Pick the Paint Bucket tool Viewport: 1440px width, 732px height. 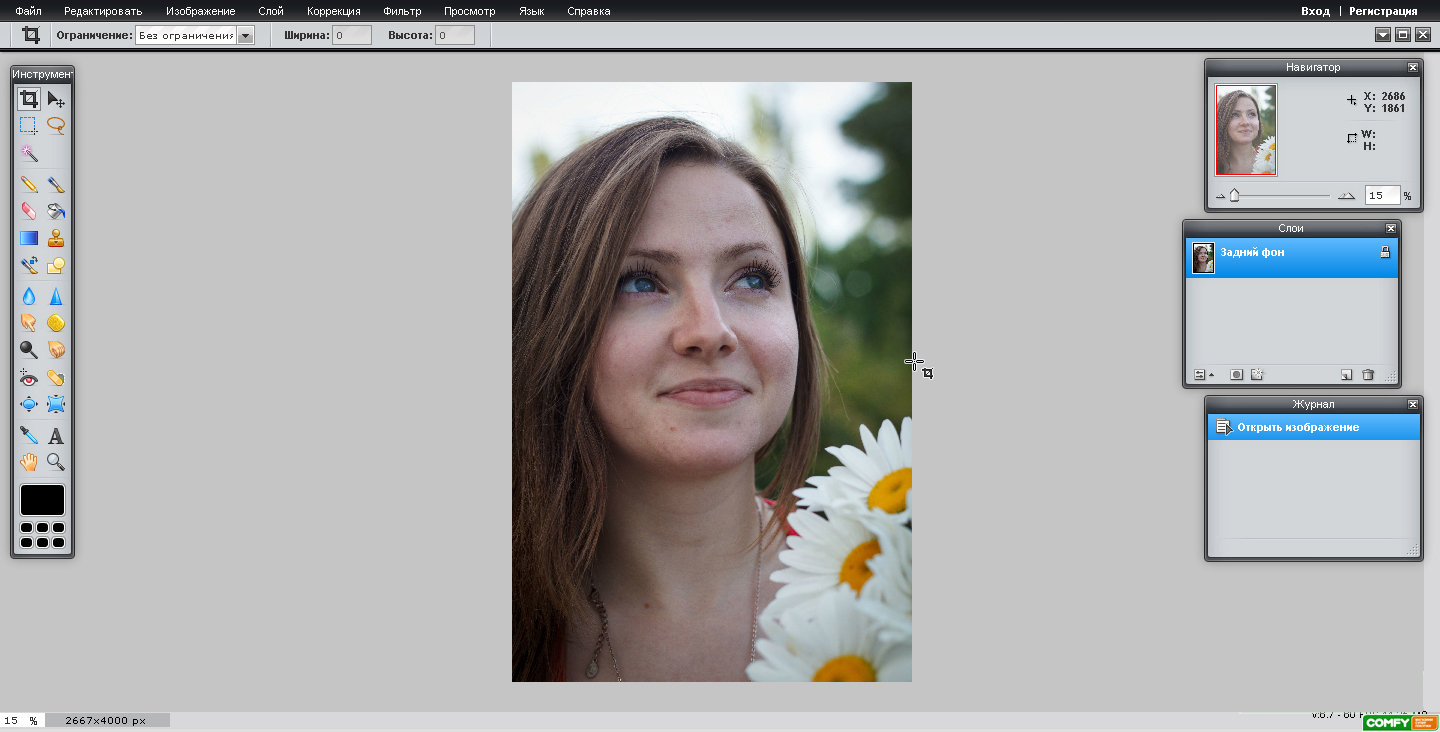(x=56, y=211)
